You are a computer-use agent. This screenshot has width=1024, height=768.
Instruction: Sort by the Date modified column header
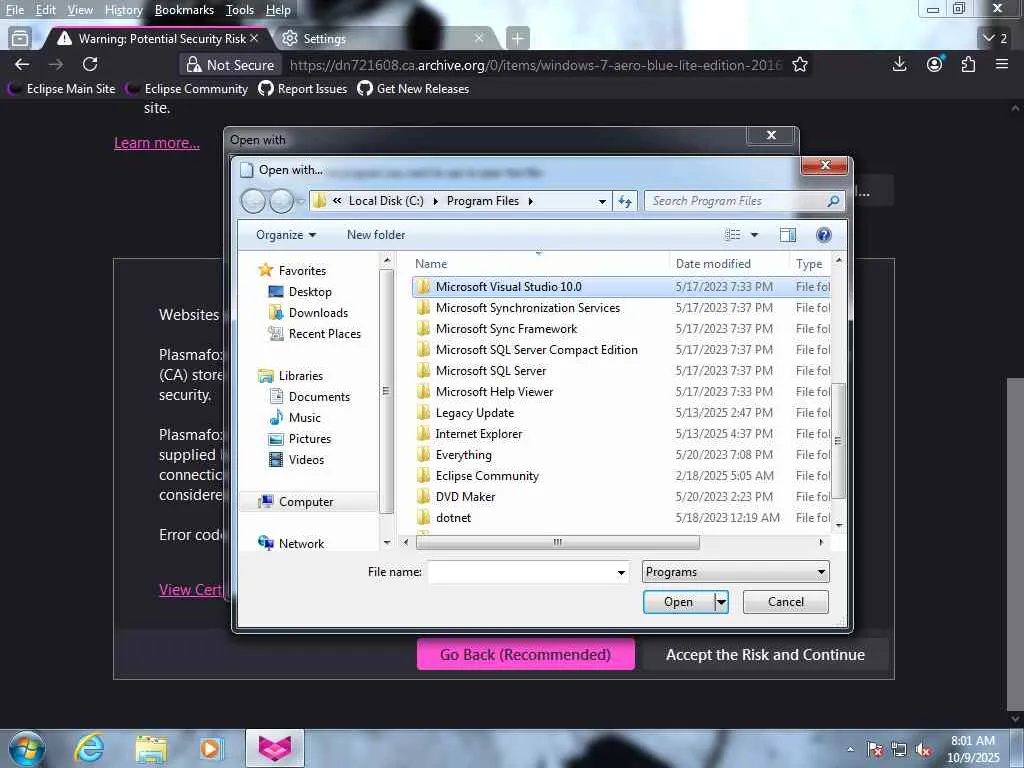point(729,264)
